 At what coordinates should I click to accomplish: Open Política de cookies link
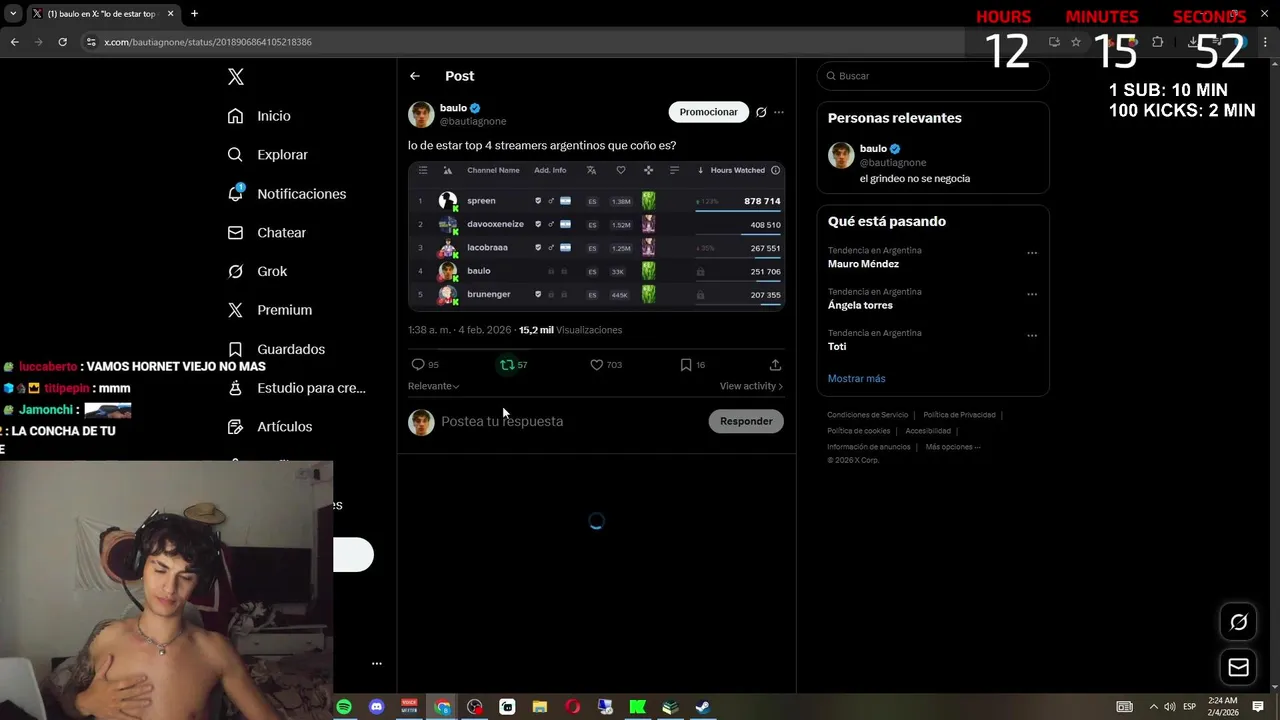tap(858, 431)
